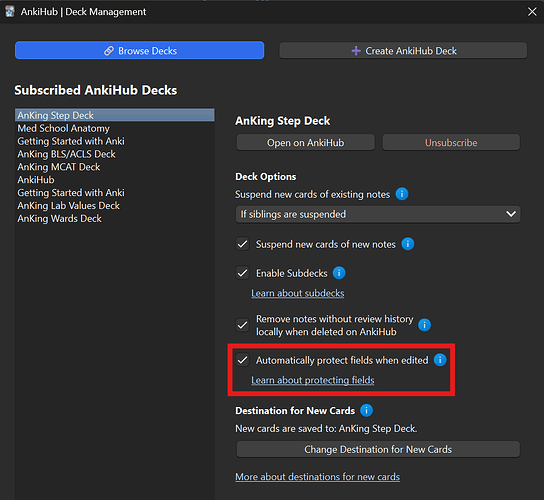The width and height of the screenshot is (544, 500).
Task: Toggle the Enable Subdecks checkbox
Action: pos(243,273)
